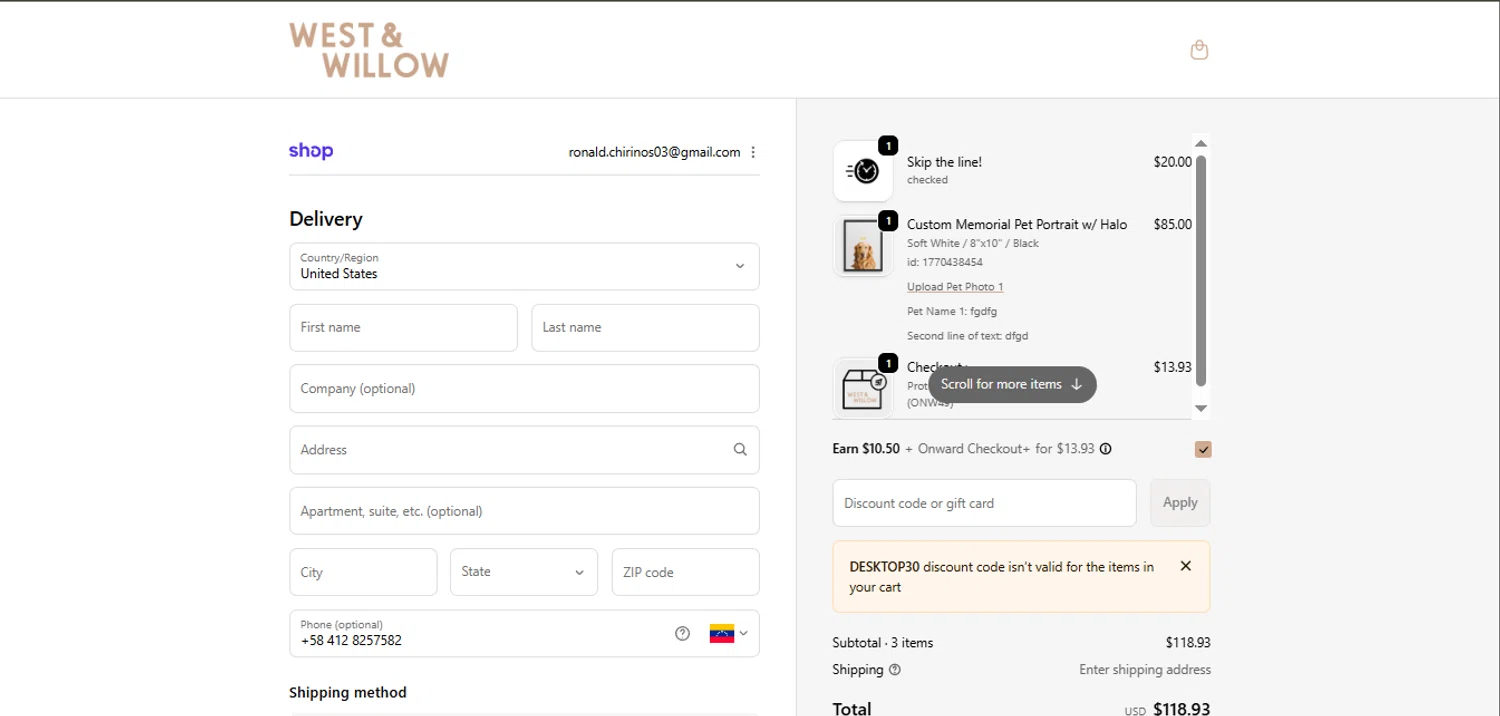Click the Delivery heading
The width and height of the screenshot is (1500, 716).
326,219
